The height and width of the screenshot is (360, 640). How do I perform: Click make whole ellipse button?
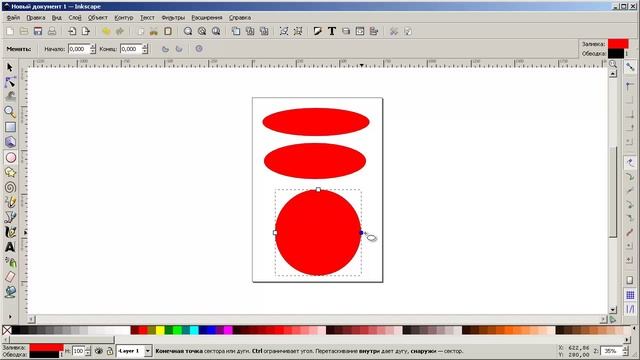(x=199, y=49)
